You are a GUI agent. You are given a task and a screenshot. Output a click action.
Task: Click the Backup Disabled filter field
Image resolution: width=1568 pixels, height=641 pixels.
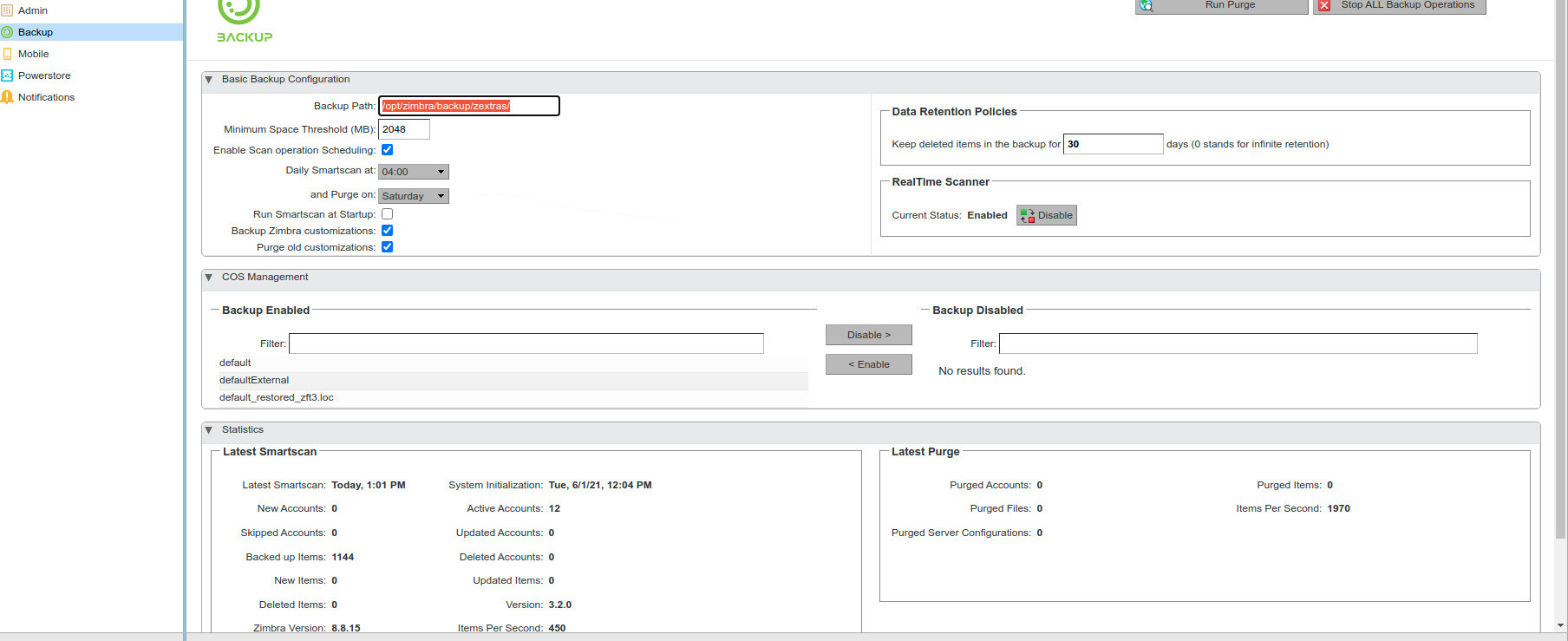(x=1238, y=343)
